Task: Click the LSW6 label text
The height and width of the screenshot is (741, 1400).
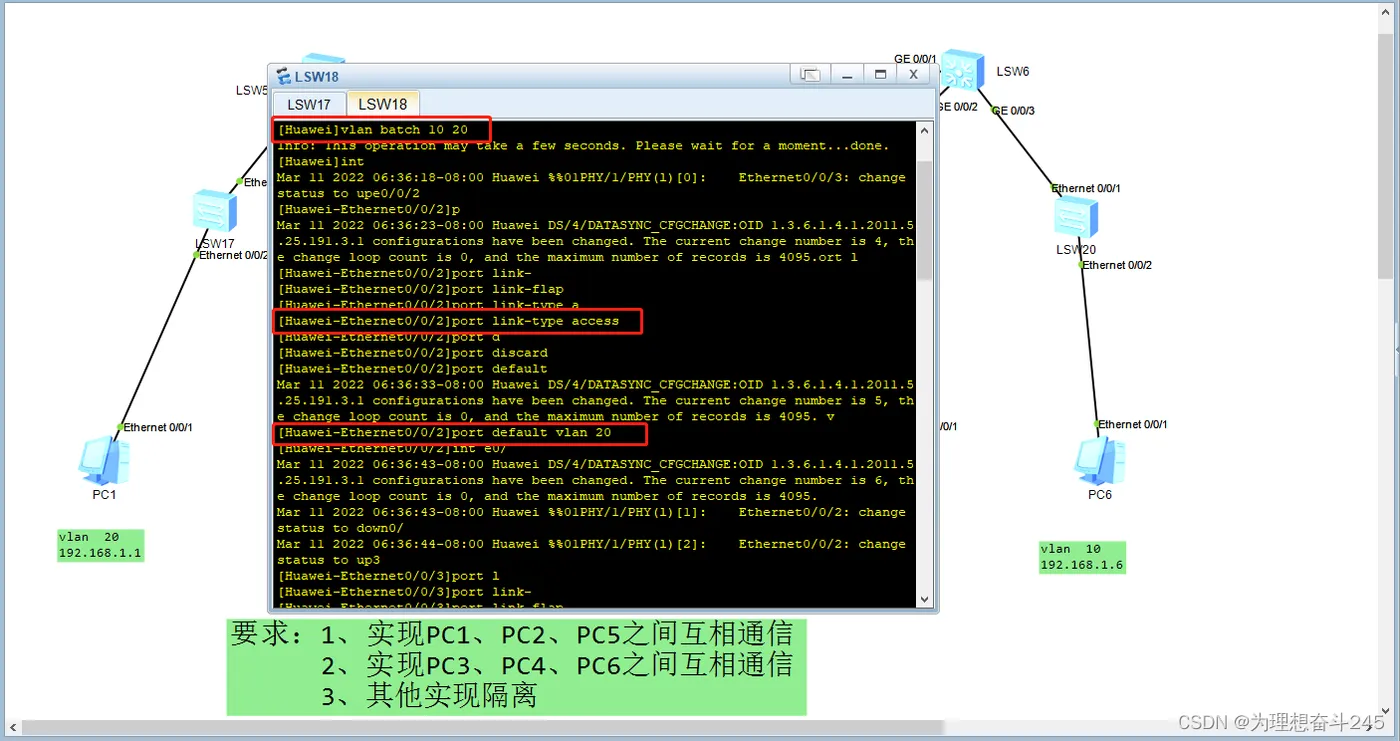Action: (x=1012, y=72)
